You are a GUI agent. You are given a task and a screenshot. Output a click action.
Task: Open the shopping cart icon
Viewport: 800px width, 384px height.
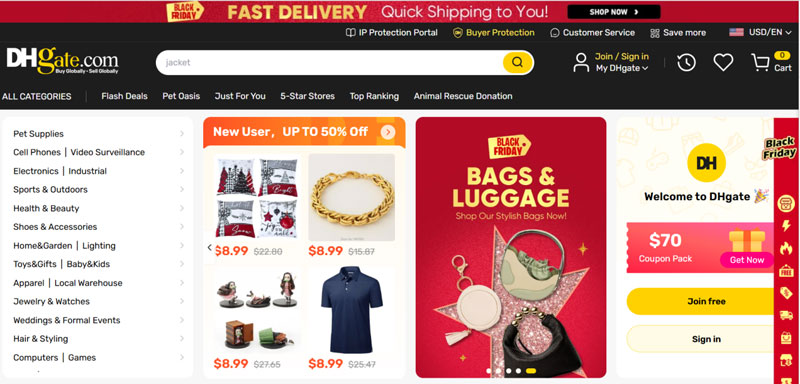(760, 62)
